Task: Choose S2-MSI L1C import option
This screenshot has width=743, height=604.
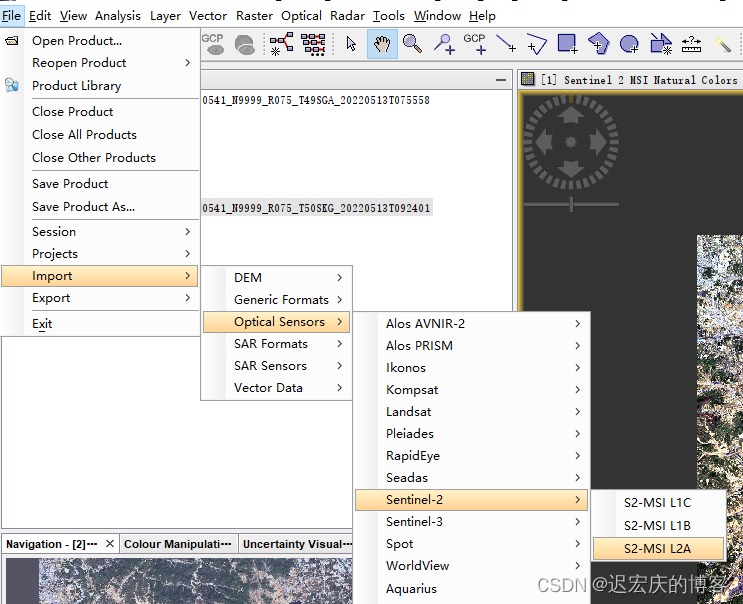Action: pos(658,503)
